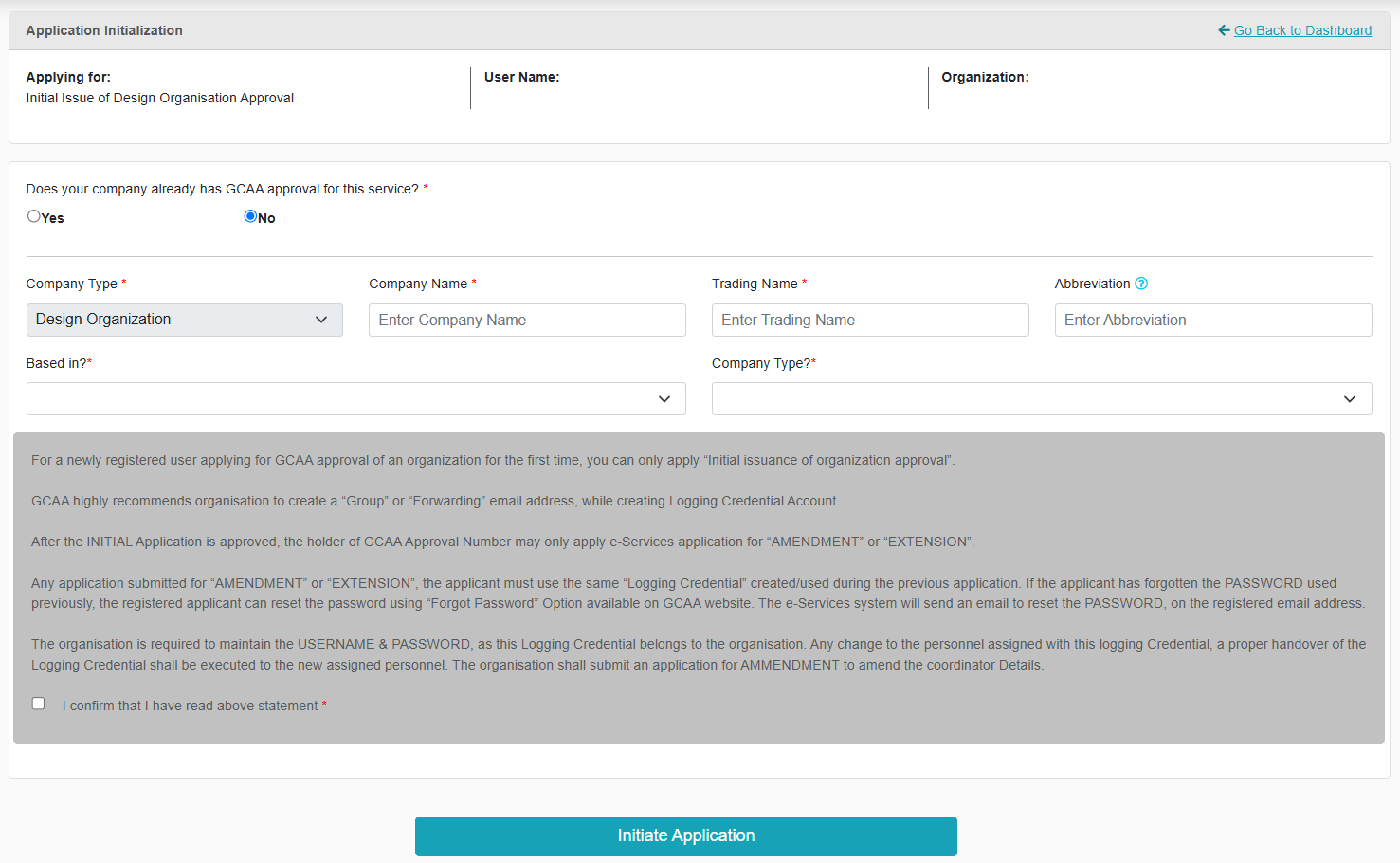This screenshot has width=1400, height=863.
Task: Click the 'Organization:' label
Action: (985, 77)
